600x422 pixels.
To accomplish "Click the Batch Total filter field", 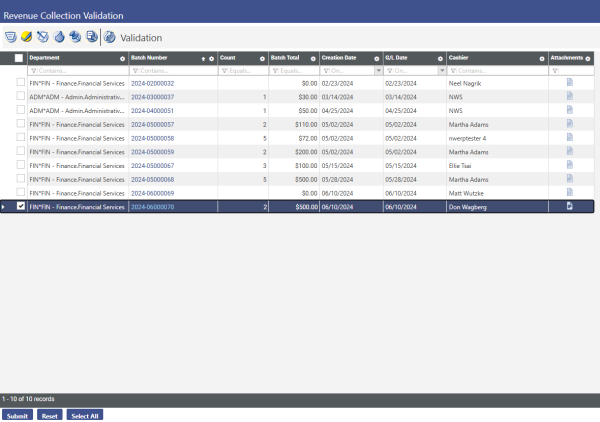I will pyautogui.click(x=294, y=70).
